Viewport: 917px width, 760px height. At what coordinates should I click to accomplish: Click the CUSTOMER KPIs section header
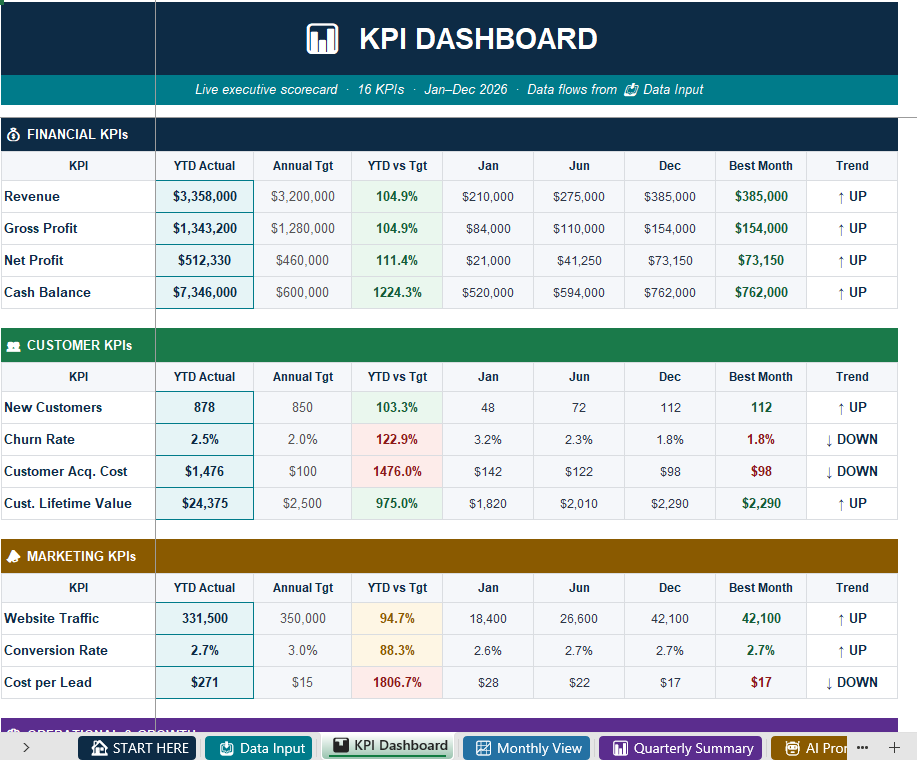click(449, 346)
